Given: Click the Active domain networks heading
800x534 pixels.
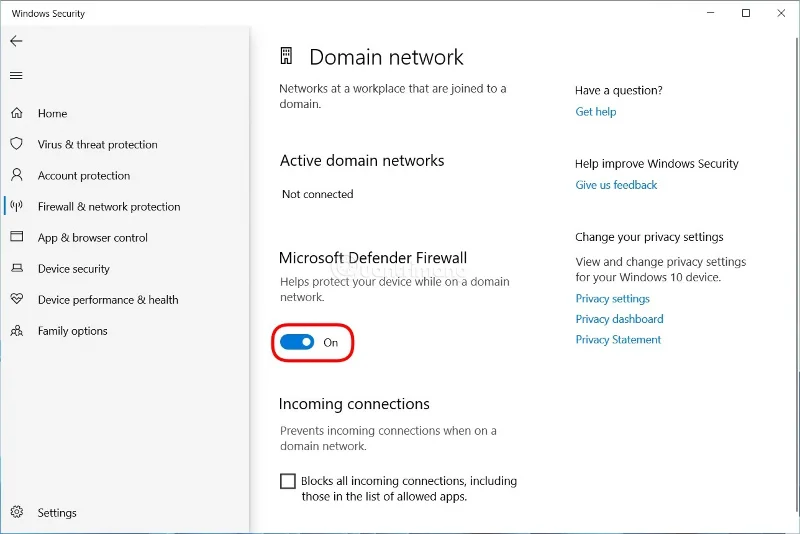Looking at the screenshot, I should click(x=362, y=161).
